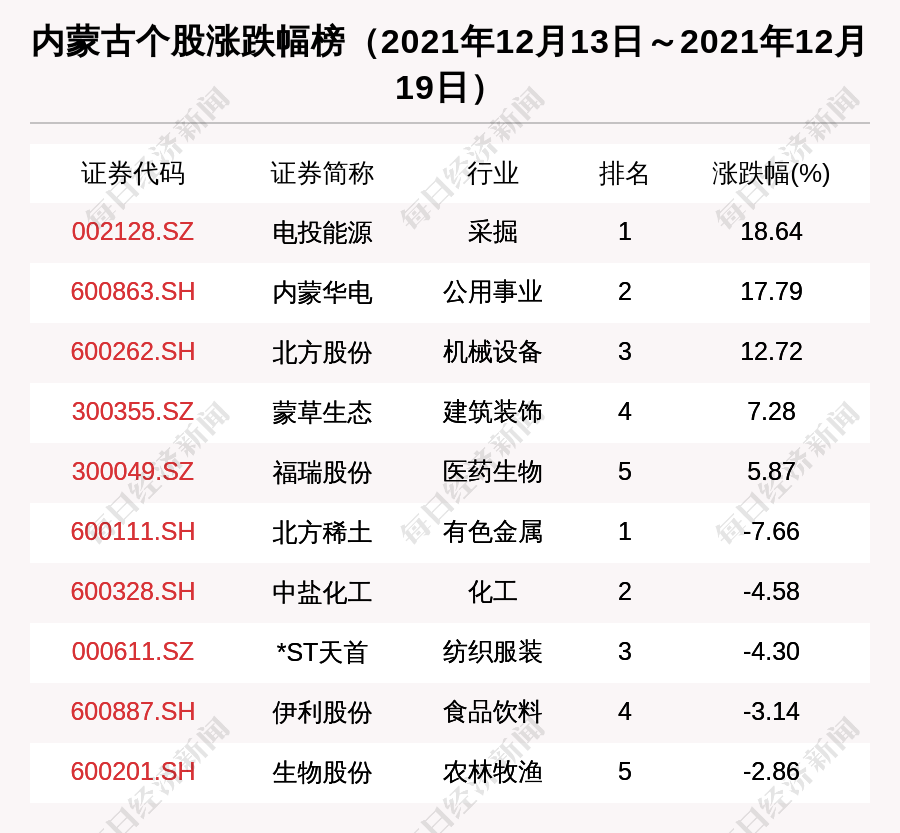Click the change value 5.87
Image resolution: width=900 pixels, height=833 pixels.
pyautogui.click(x=771, y=472)
